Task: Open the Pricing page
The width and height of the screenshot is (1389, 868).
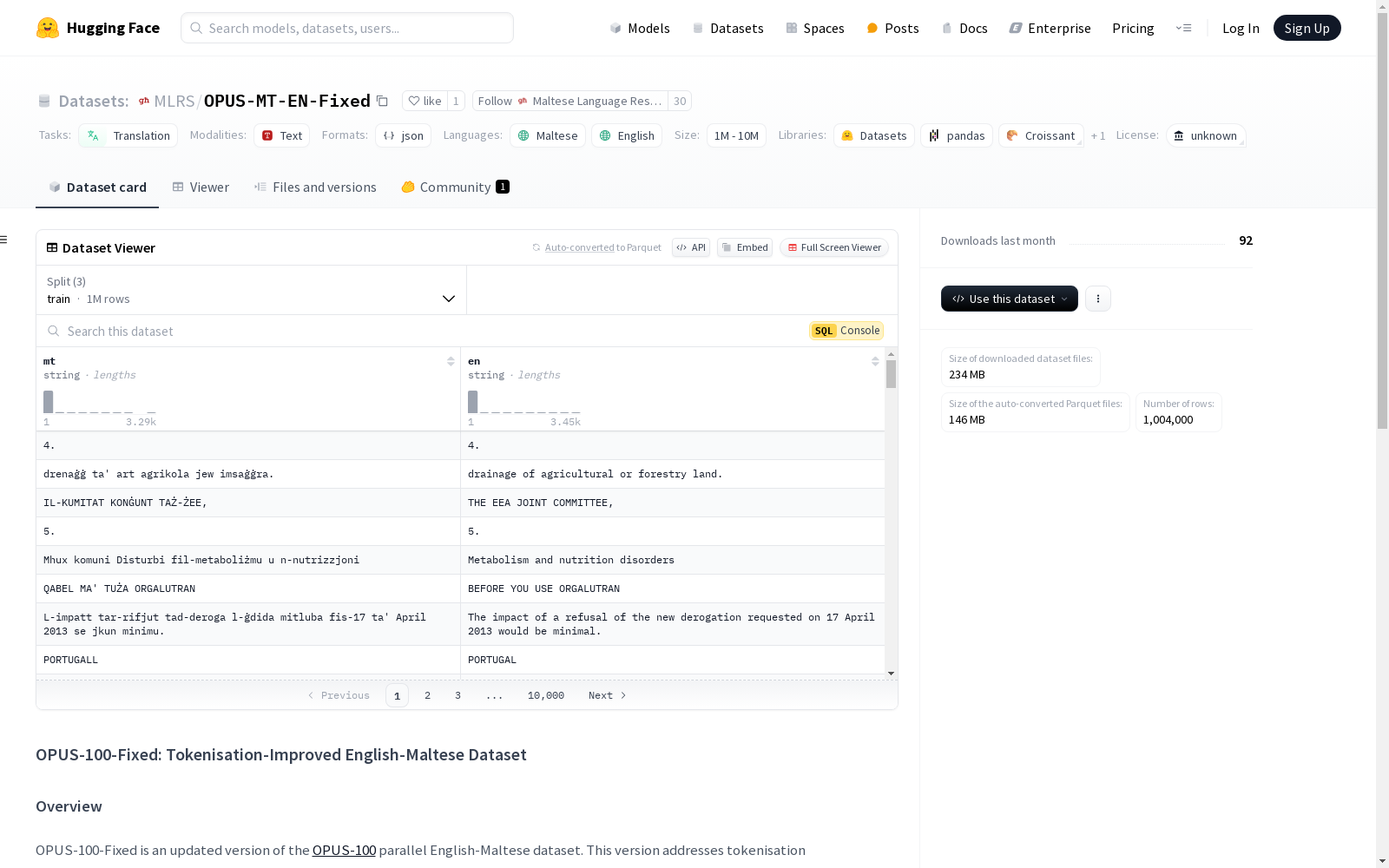Action: (x=1133, y=28)
